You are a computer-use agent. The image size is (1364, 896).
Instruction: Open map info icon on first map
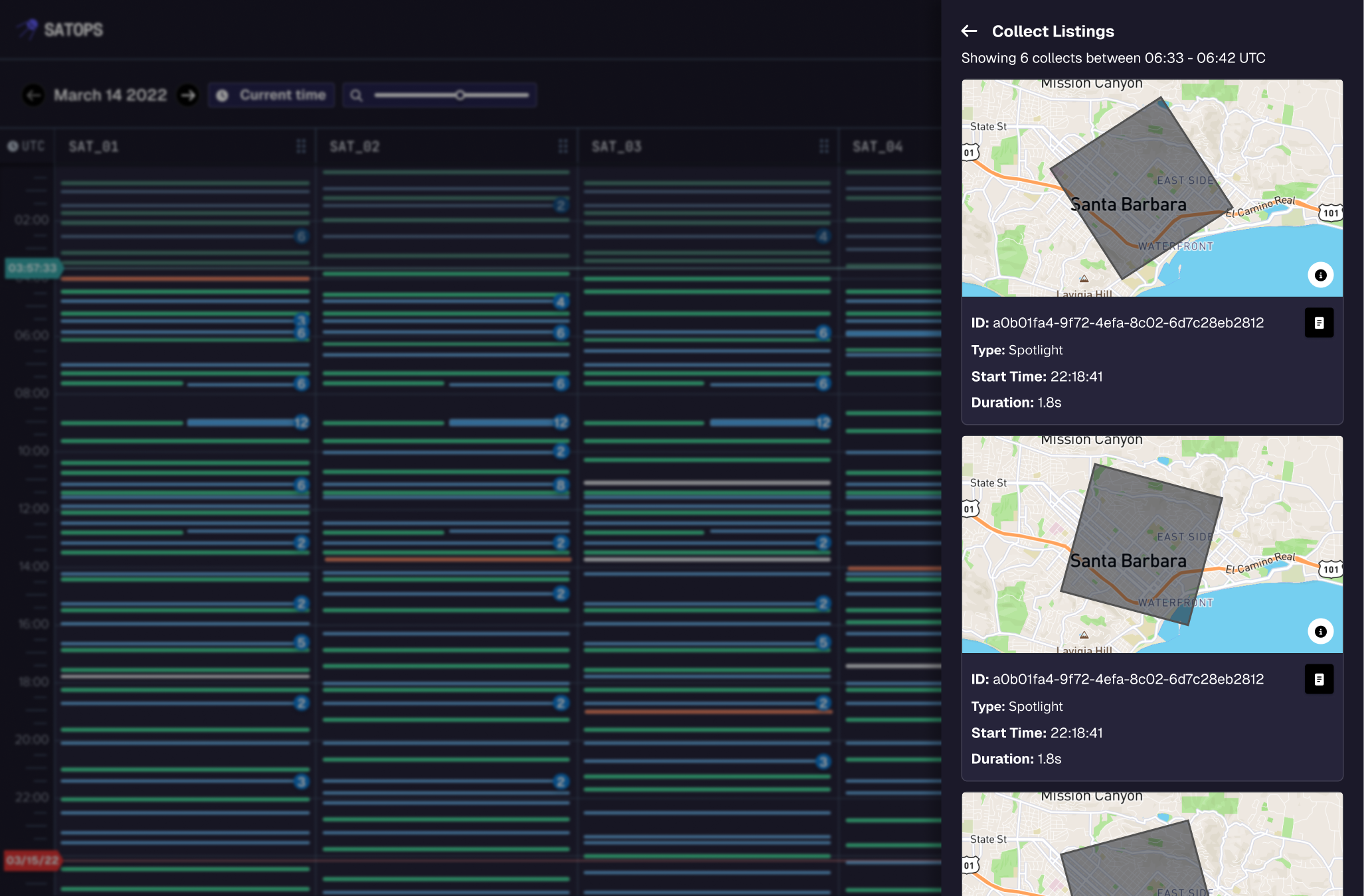click(x=1320, y=275)
